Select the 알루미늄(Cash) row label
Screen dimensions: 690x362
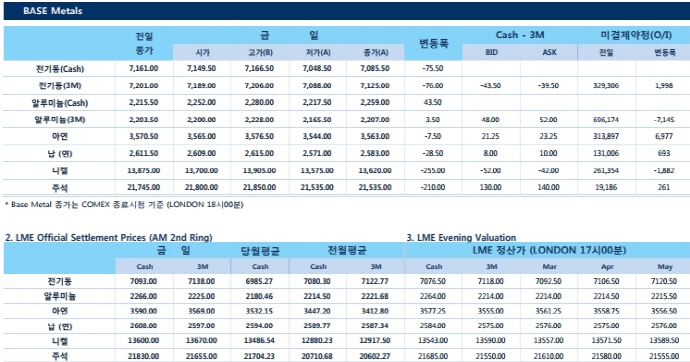click(60, 103)
